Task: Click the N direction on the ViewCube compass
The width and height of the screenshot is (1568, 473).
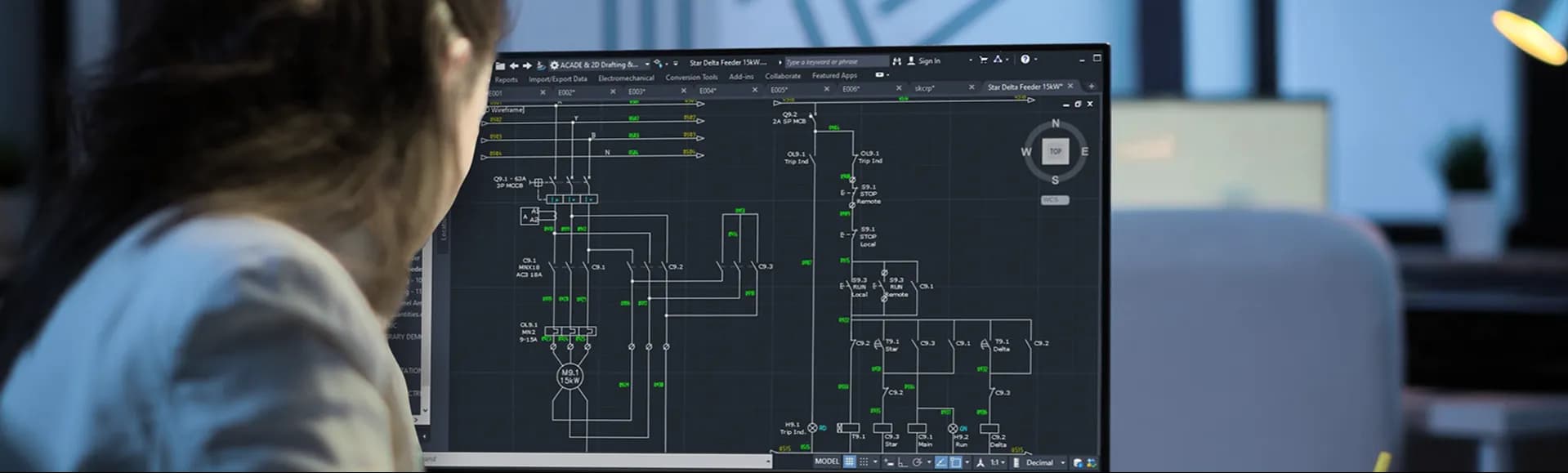Action: click(1055, 123)
